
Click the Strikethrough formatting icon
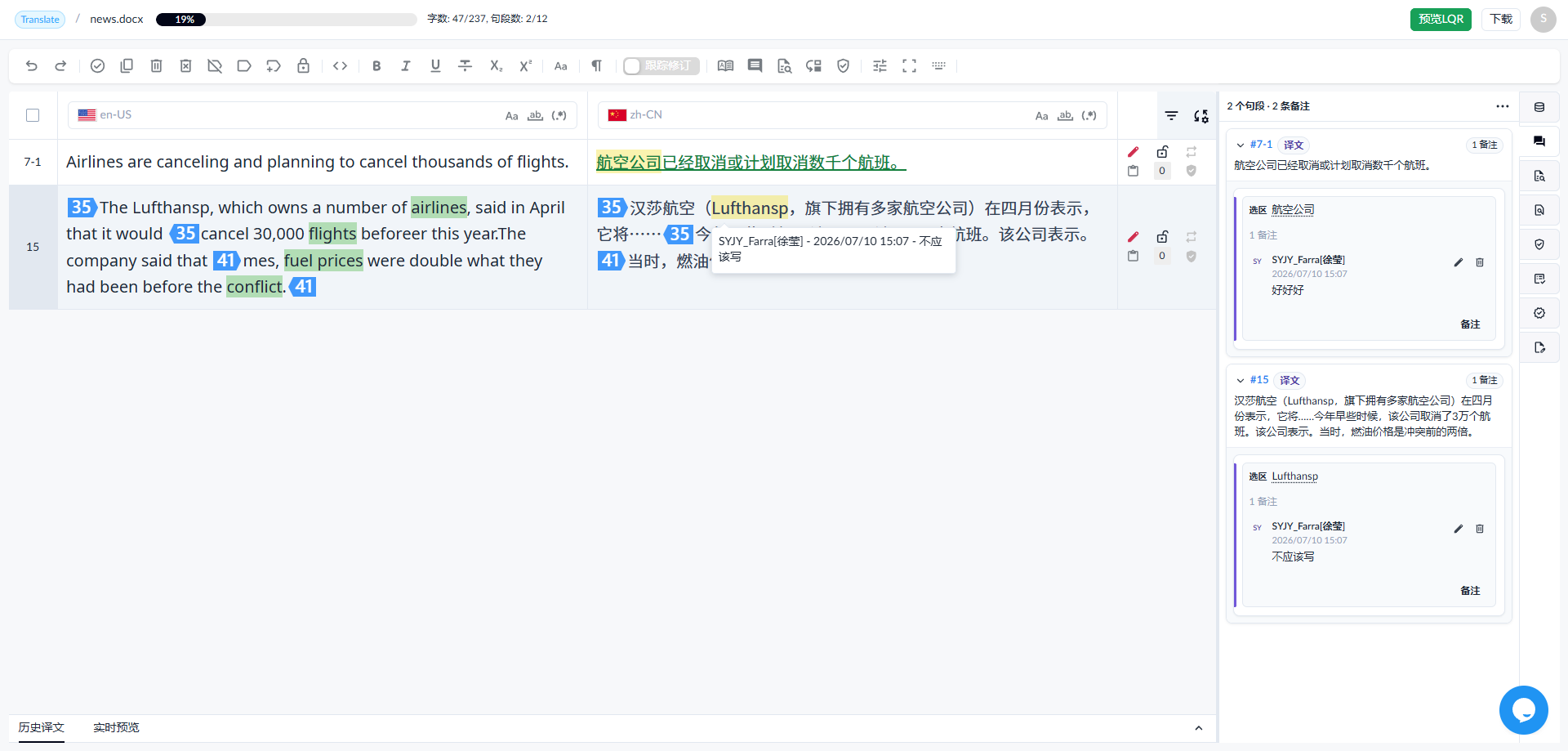pyautogui.click(x=465, y=66)
